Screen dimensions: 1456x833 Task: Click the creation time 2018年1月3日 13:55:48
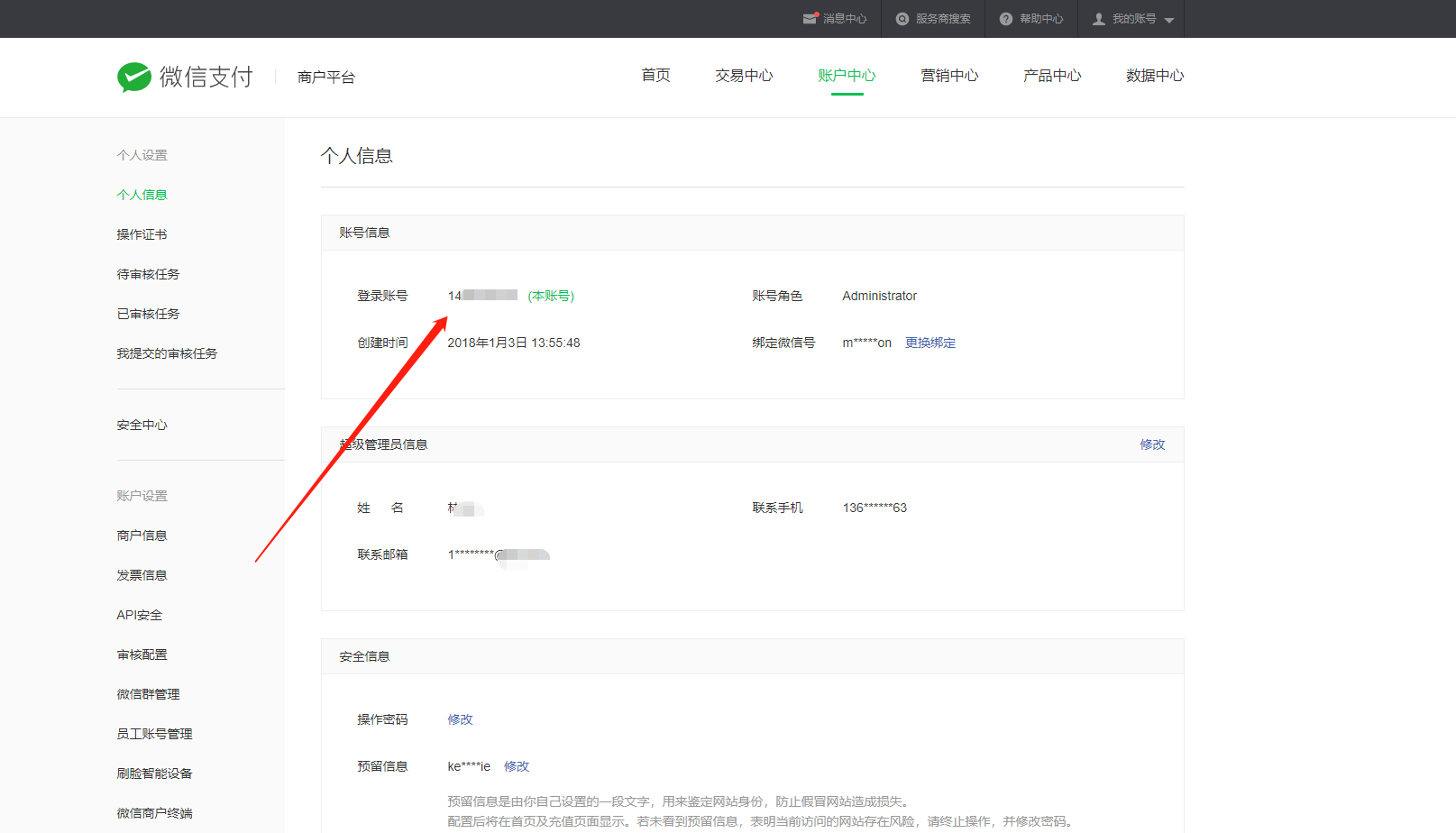[x=514, y=343]
